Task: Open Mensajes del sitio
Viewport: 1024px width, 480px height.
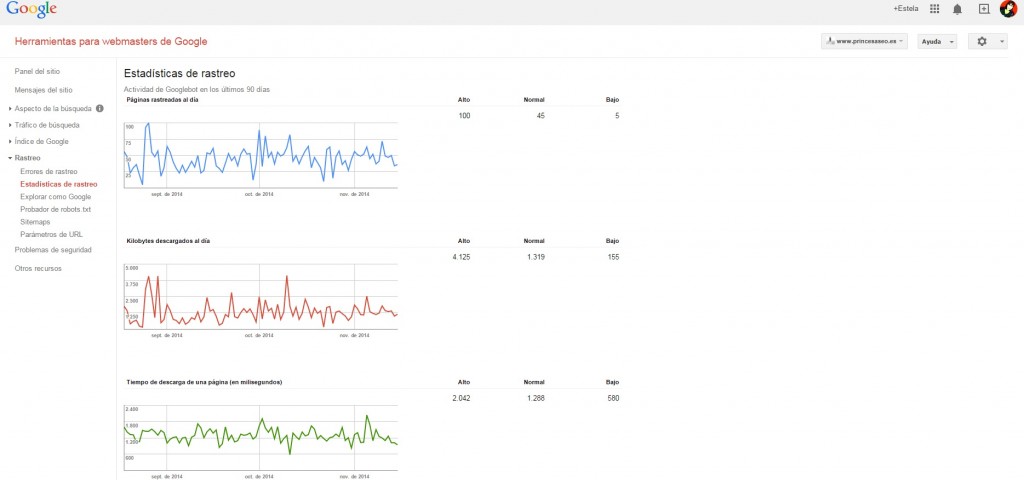Action: point(43,90)
